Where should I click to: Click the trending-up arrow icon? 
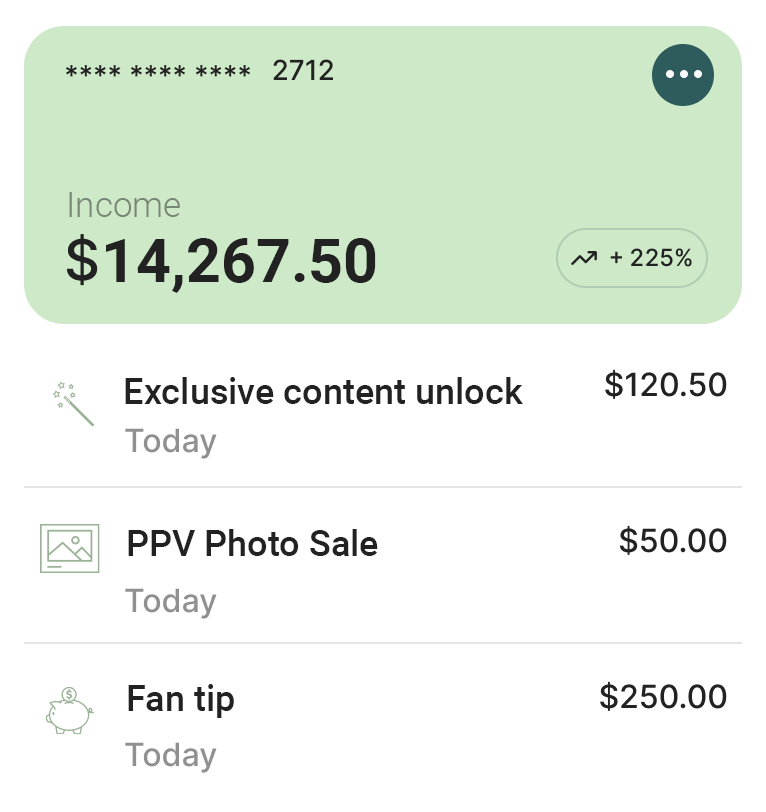click(584, 258)
